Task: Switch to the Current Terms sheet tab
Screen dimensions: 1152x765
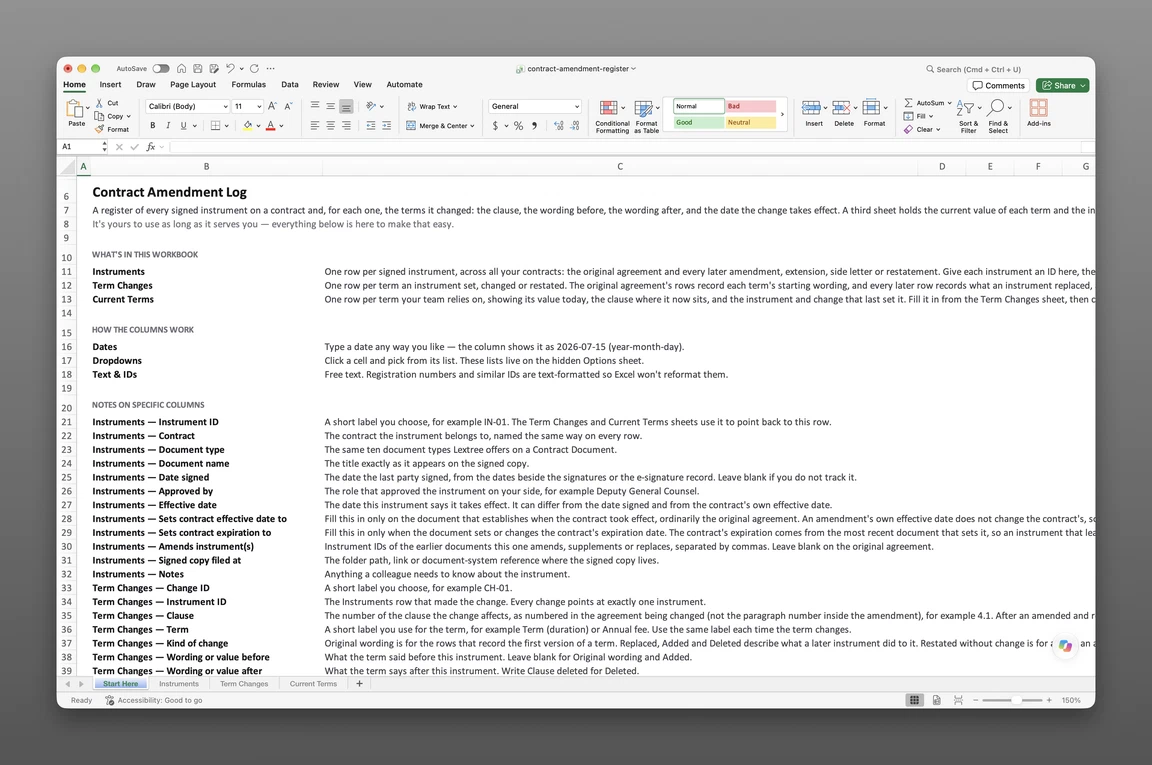Action: [313, 683]
